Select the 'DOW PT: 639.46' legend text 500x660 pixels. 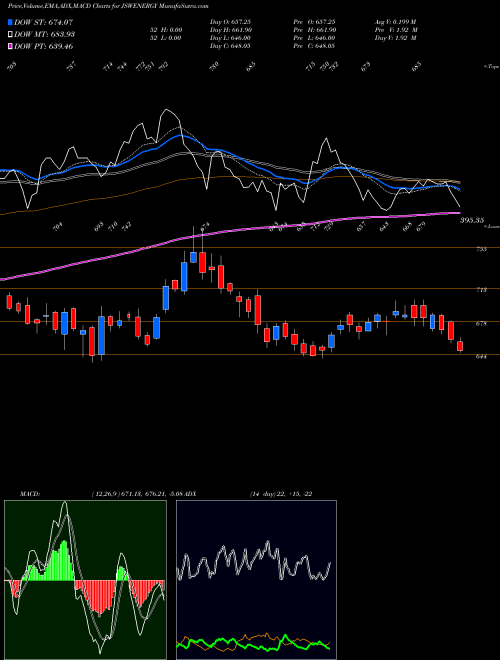click(x=43, y=46)
